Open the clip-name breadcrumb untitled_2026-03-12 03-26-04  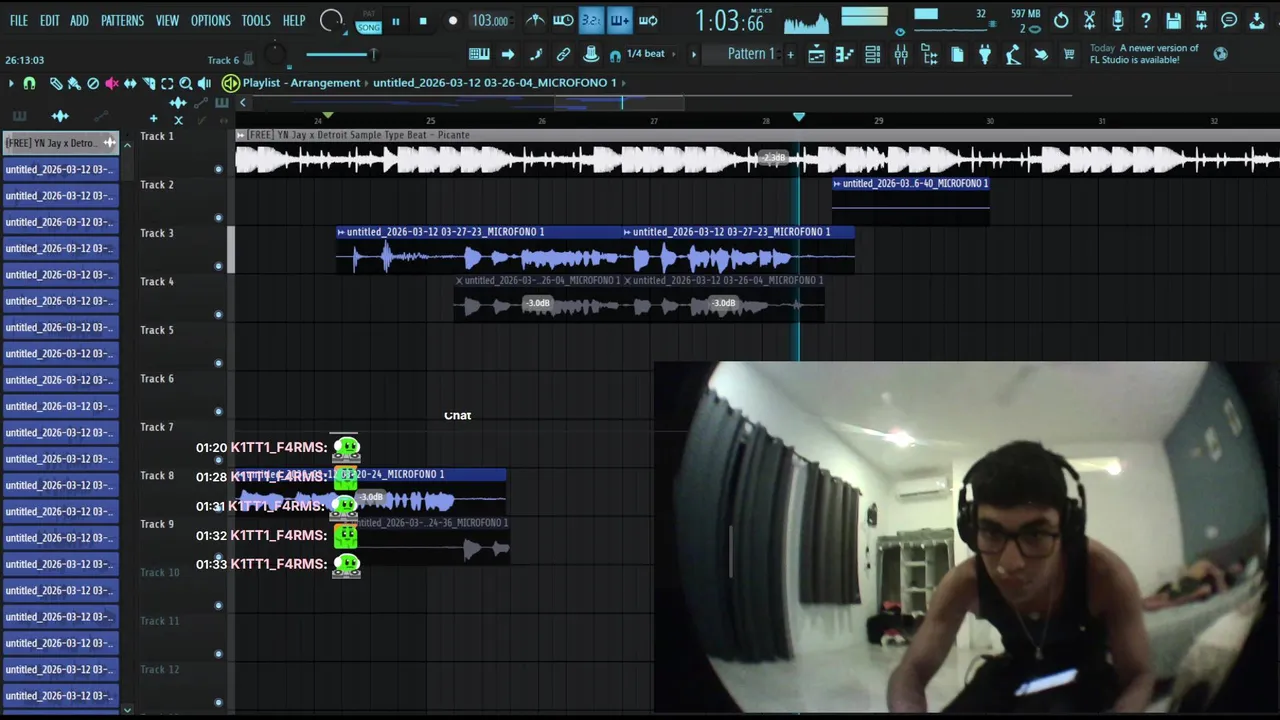494,83
